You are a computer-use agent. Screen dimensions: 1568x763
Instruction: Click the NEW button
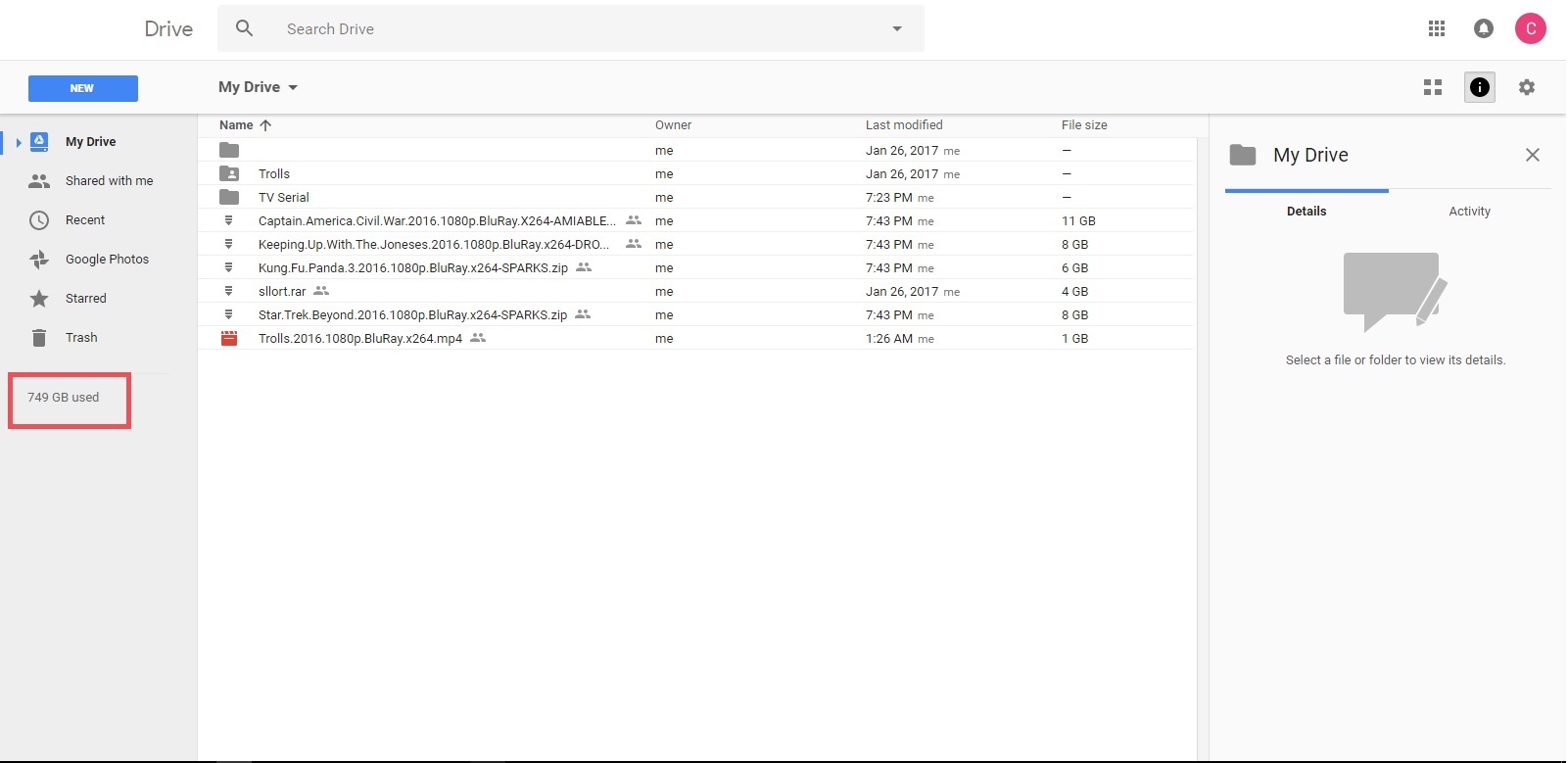click(83, 88)
